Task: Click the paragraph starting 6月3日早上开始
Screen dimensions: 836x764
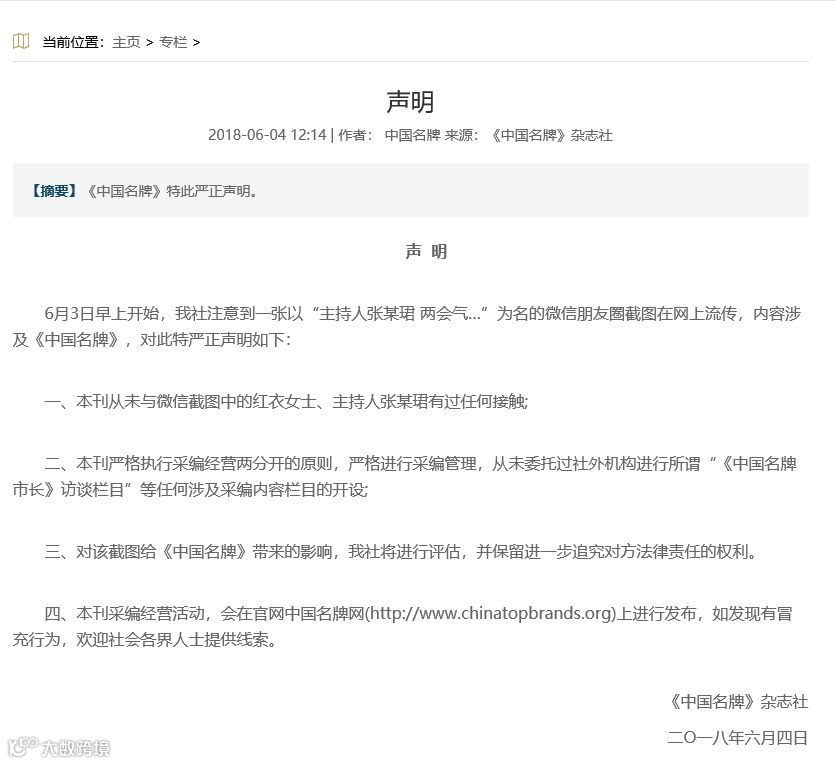Action: click(x=407, y=326)
